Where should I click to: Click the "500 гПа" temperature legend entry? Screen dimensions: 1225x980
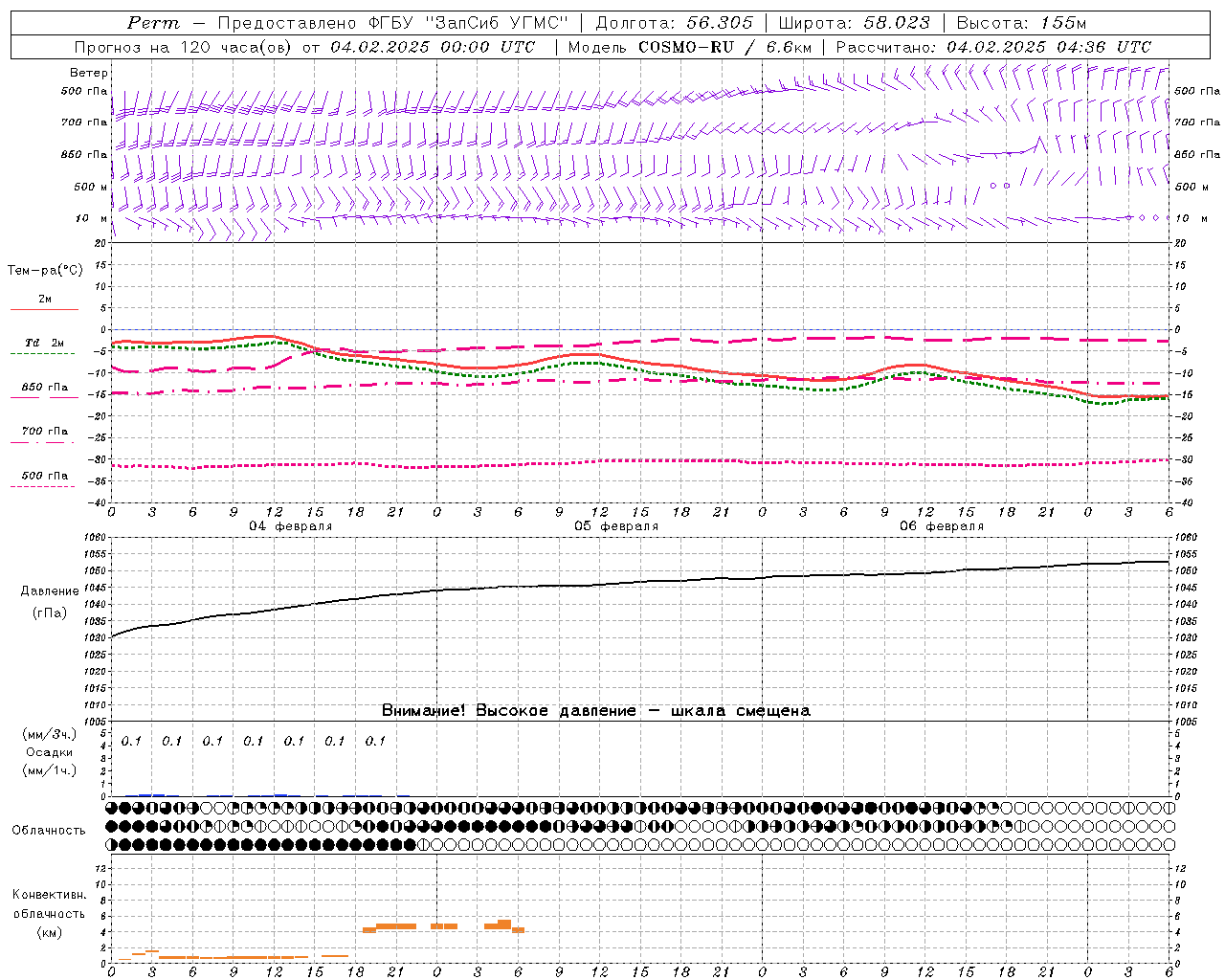(x=45, y=476)
